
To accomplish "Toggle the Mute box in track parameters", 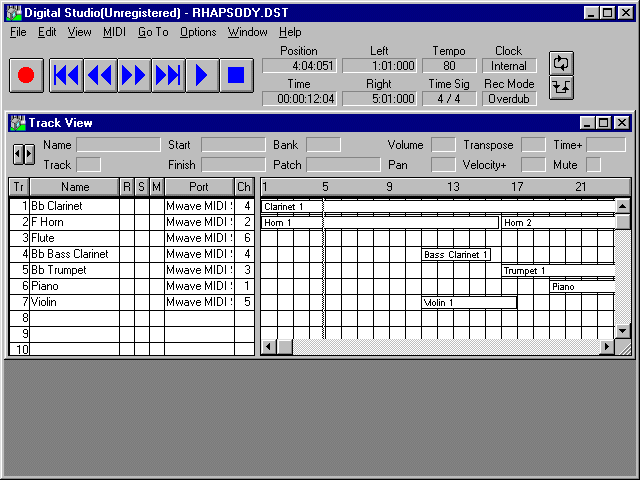I will [593, 165].
